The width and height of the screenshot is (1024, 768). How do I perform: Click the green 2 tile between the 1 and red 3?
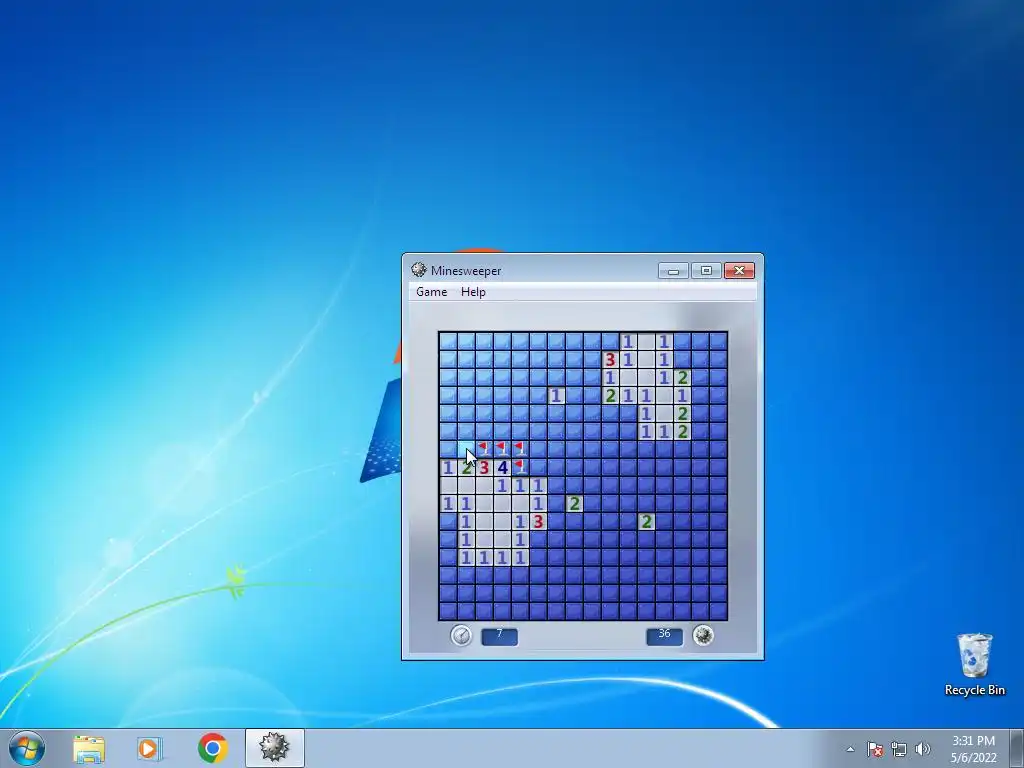tap(466, 467)
